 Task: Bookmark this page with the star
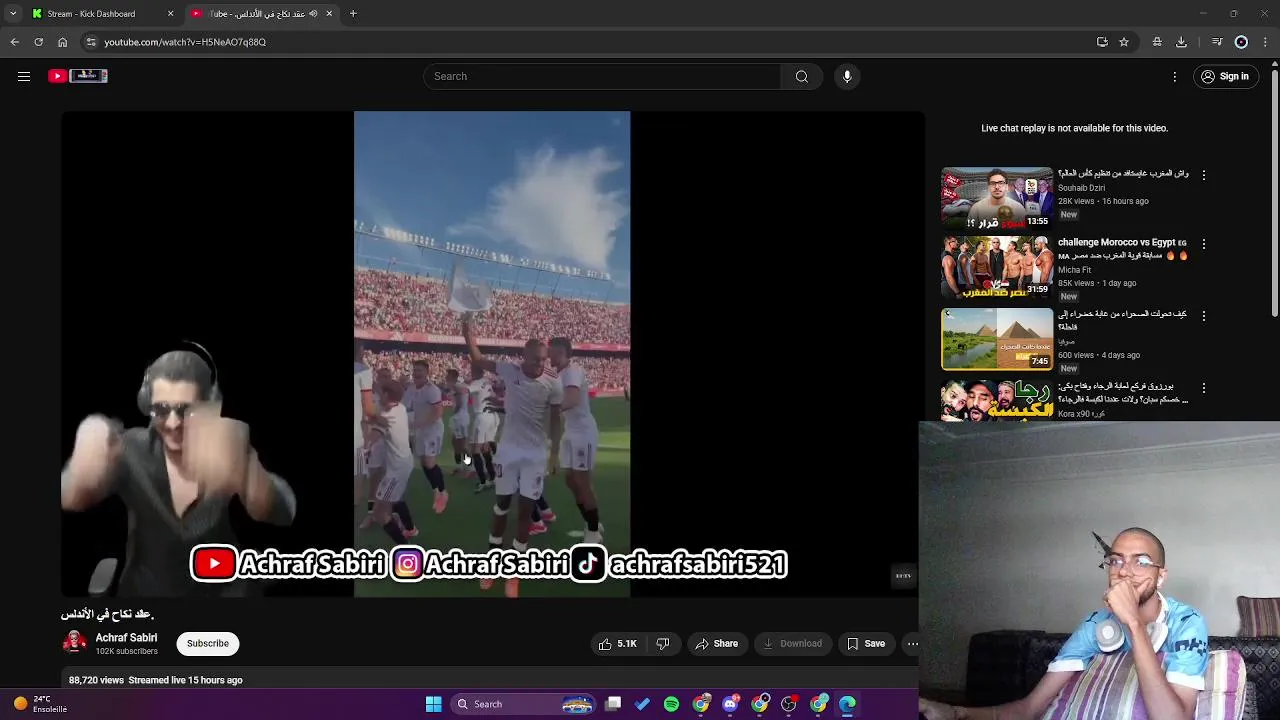(x=1124, y=42)
